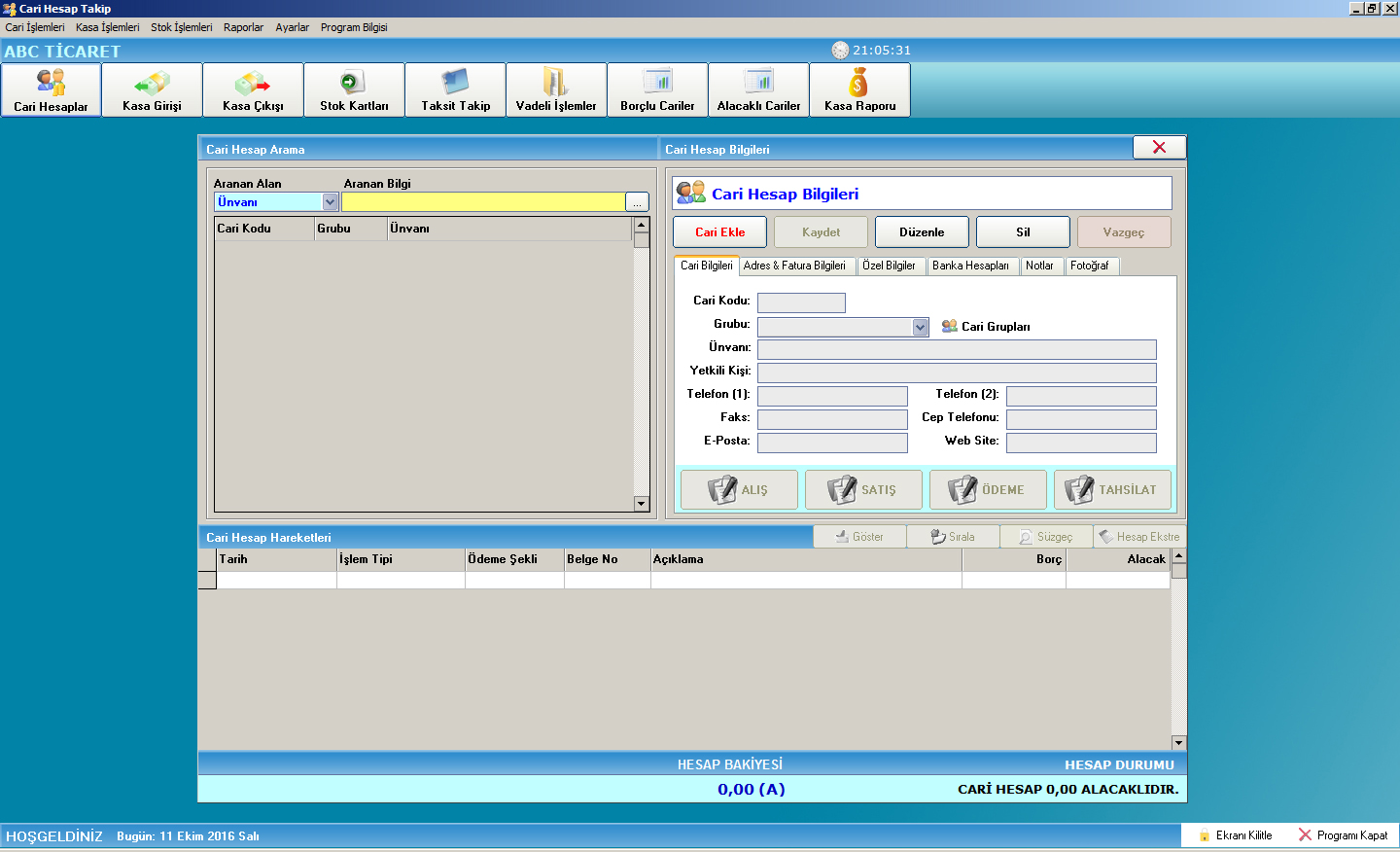
Task: Click the Ekranı Kilitle lock icon
Action: coord(1205,835)
